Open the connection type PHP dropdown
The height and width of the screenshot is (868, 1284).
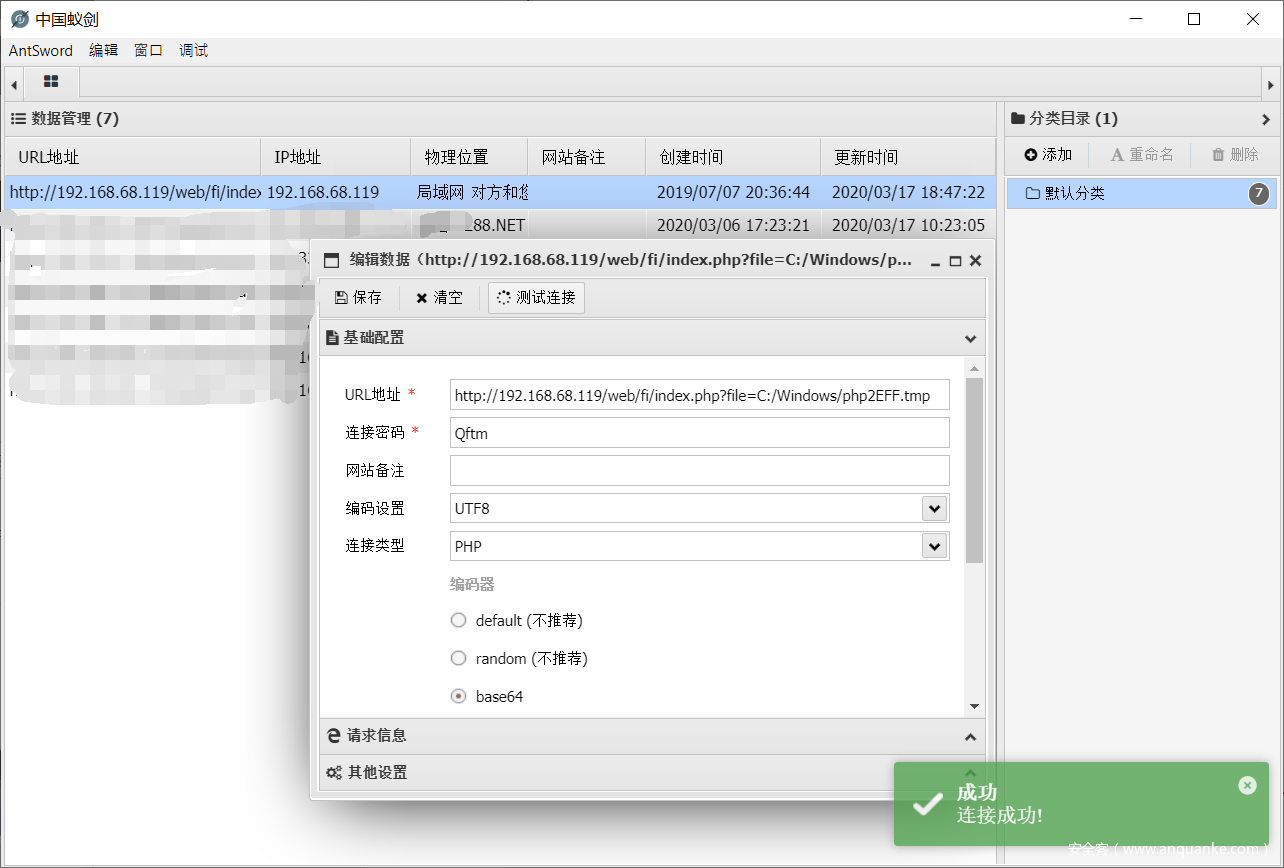click(x=934, y=546)
